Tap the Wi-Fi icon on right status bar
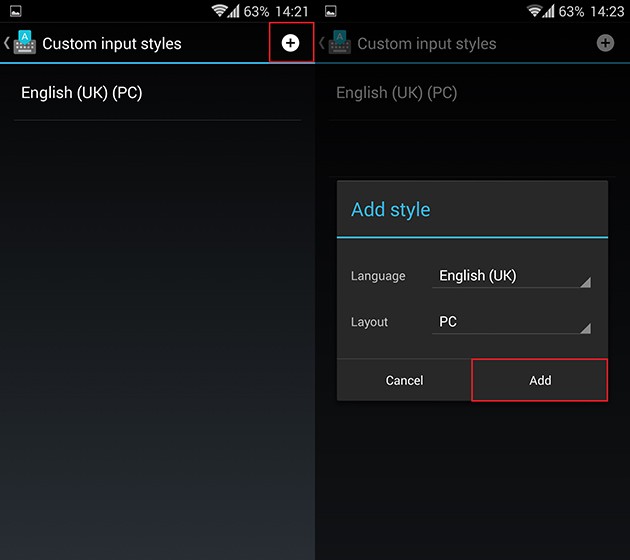Screen dimensions: 630x560 point(534,10)
